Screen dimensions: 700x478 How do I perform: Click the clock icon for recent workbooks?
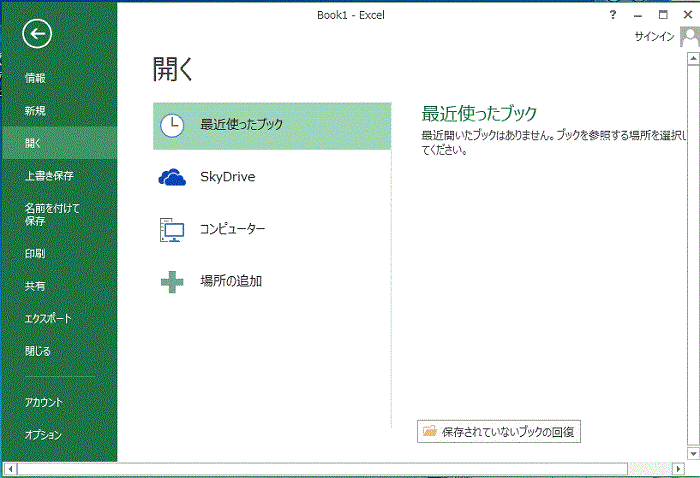pos(172,125)
